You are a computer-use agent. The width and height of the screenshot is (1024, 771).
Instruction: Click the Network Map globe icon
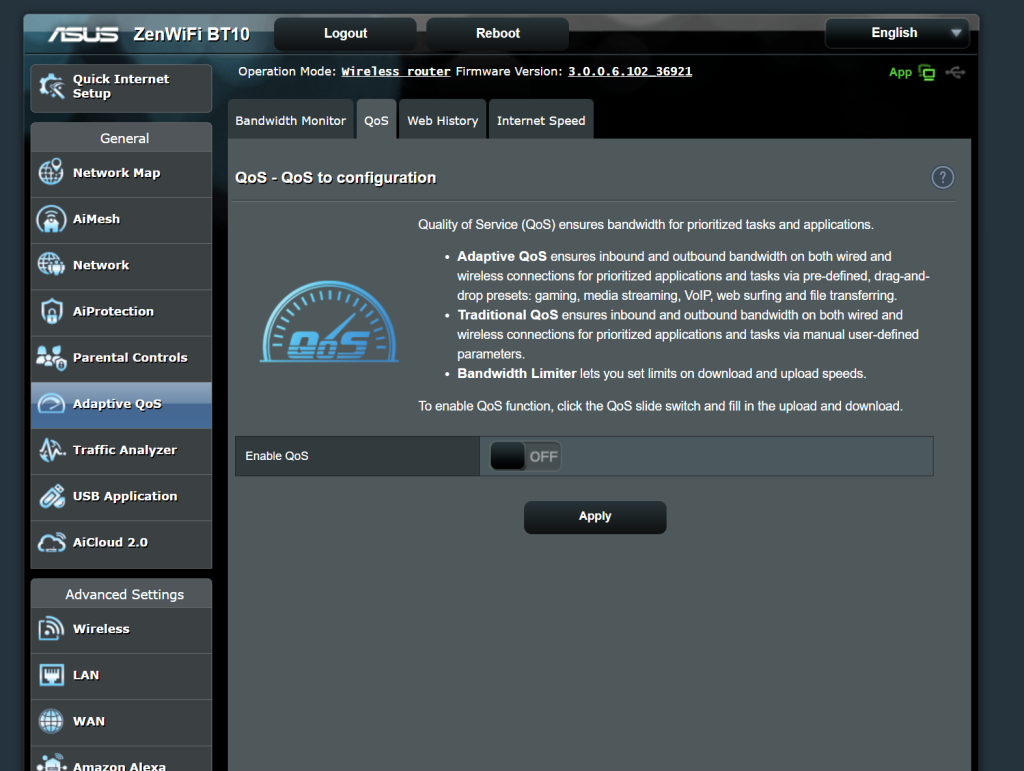pos(51,173)
